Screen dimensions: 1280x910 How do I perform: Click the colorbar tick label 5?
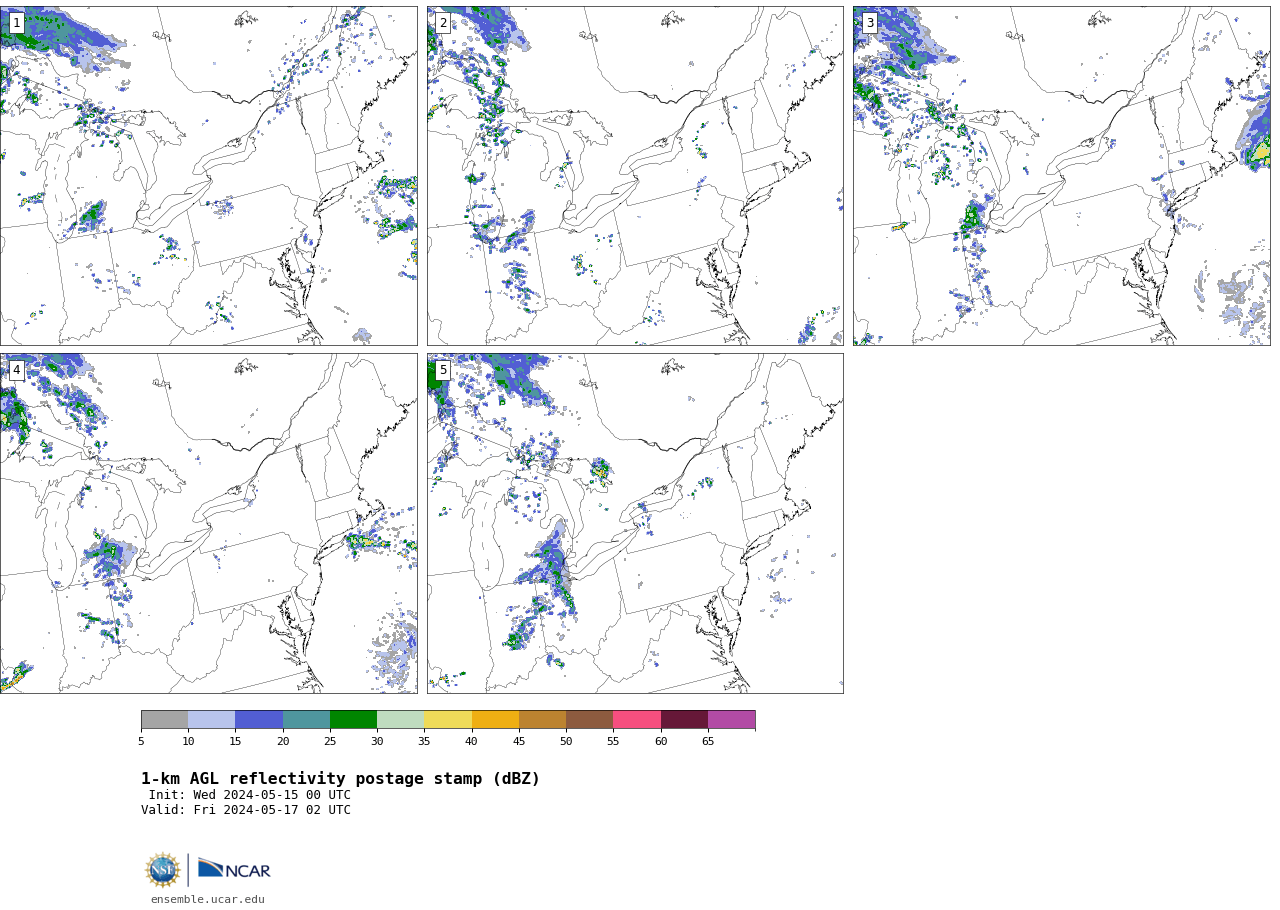(141, 741)
